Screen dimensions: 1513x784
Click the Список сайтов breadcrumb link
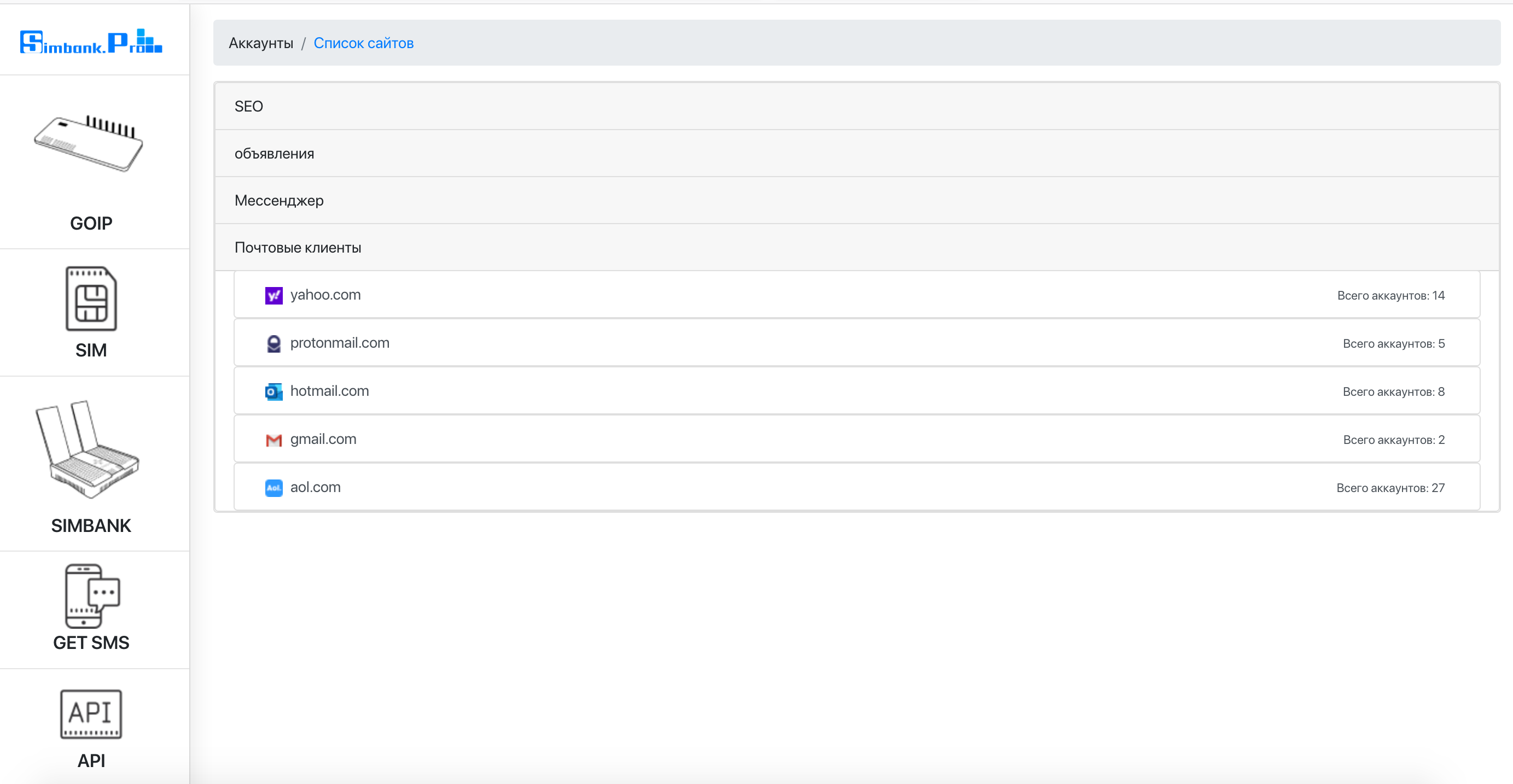(x=364, y=43)
